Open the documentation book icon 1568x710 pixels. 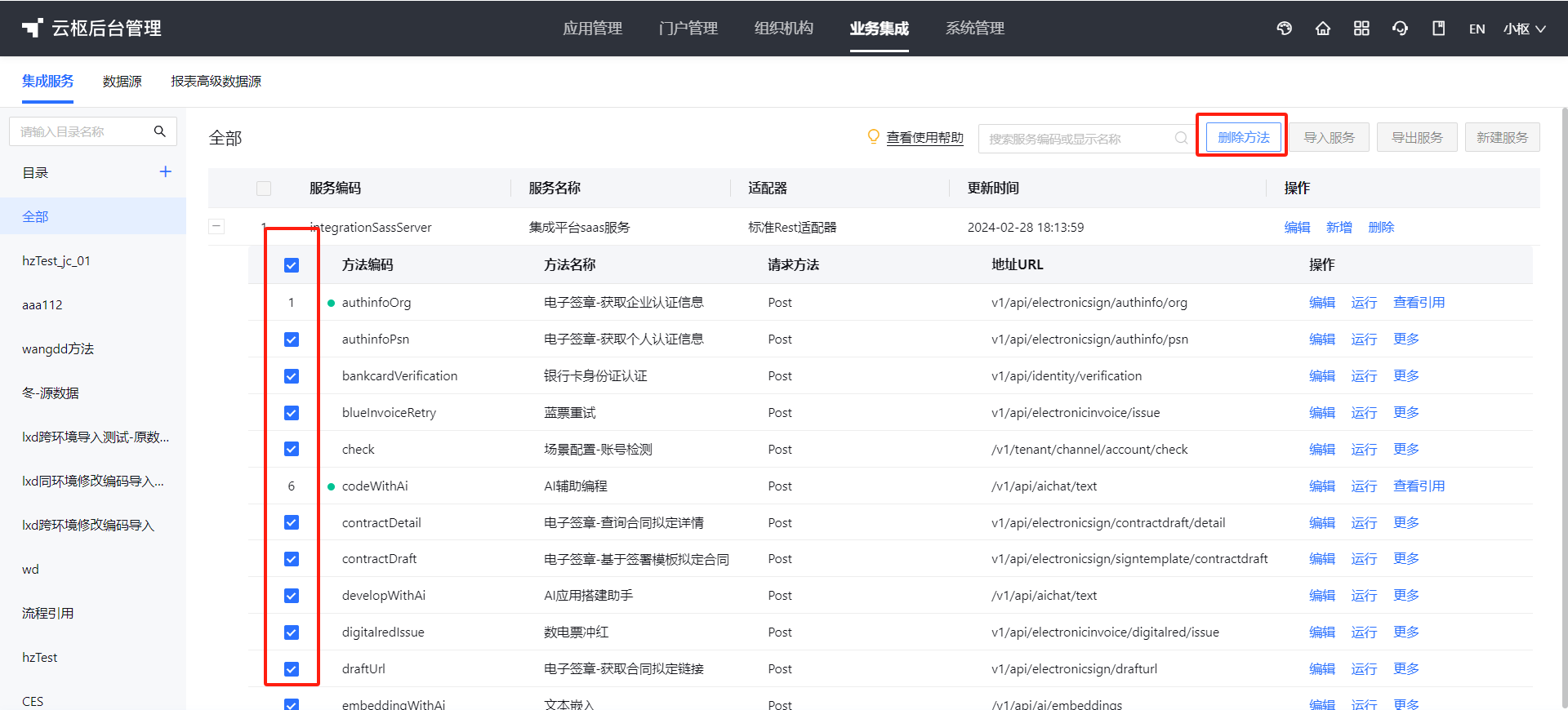tap(1439, 29)
